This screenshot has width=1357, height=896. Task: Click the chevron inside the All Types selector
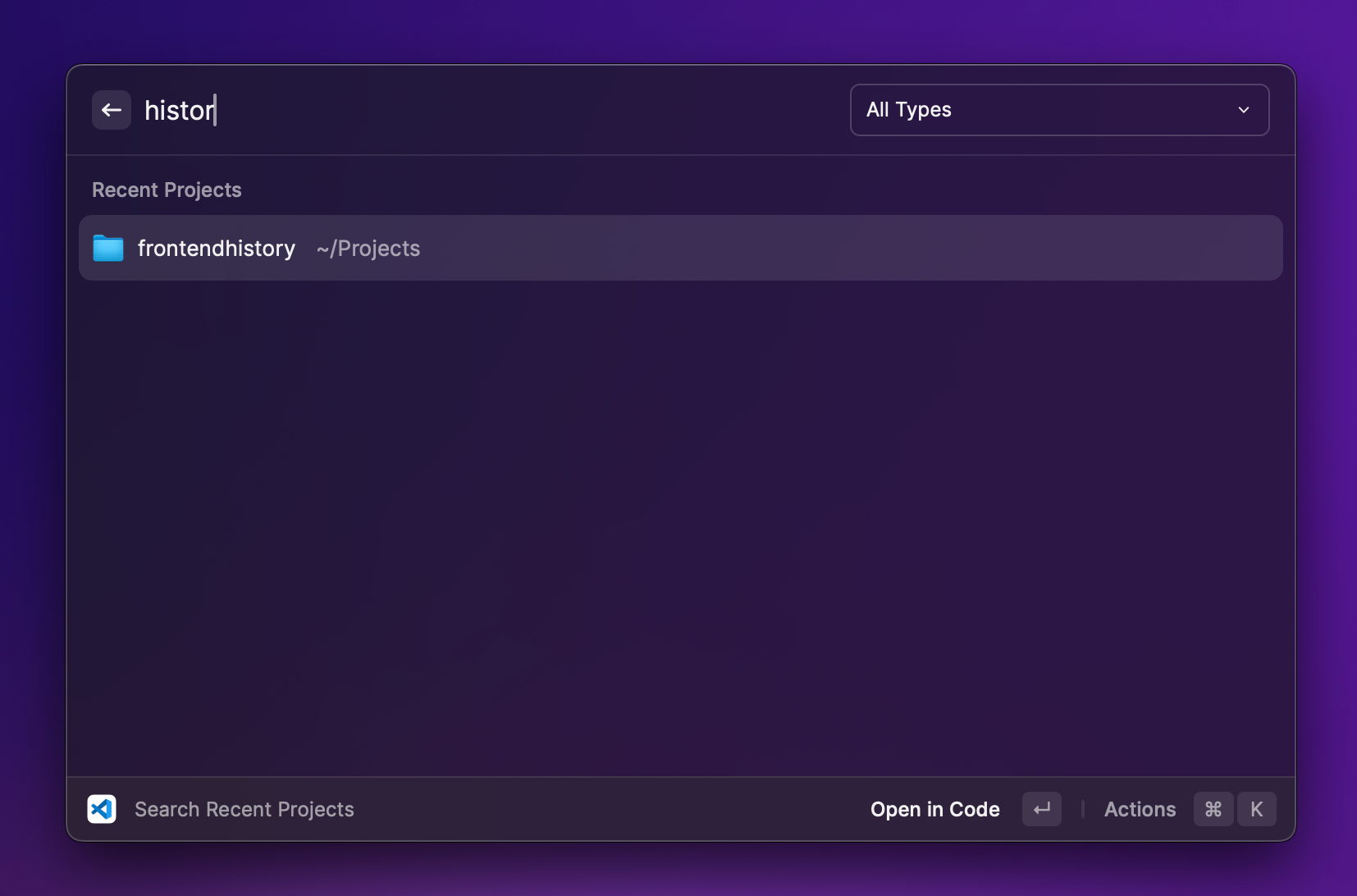coord(1243,109)
